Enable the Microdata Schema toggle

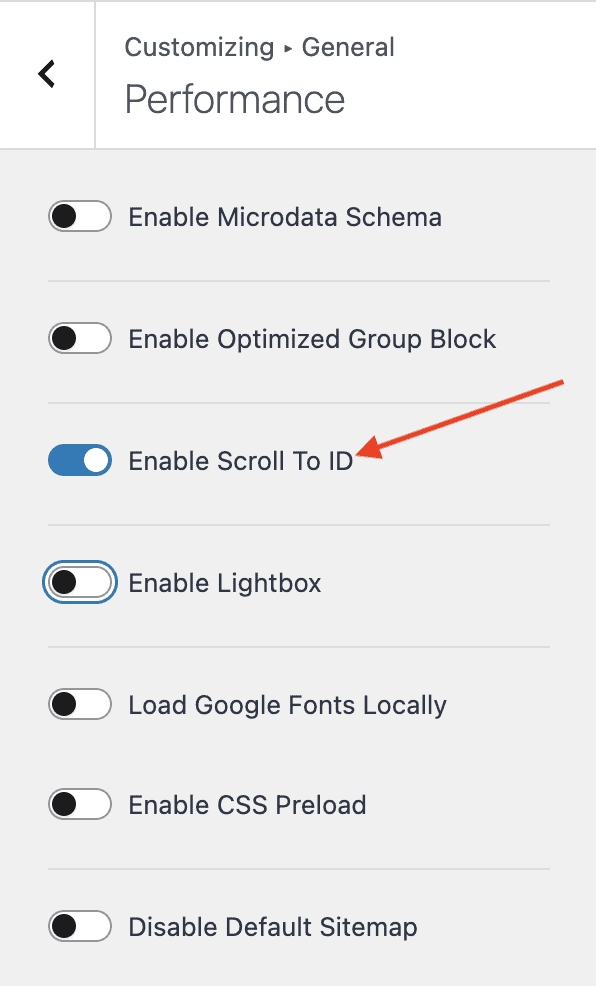coord(79,216)
